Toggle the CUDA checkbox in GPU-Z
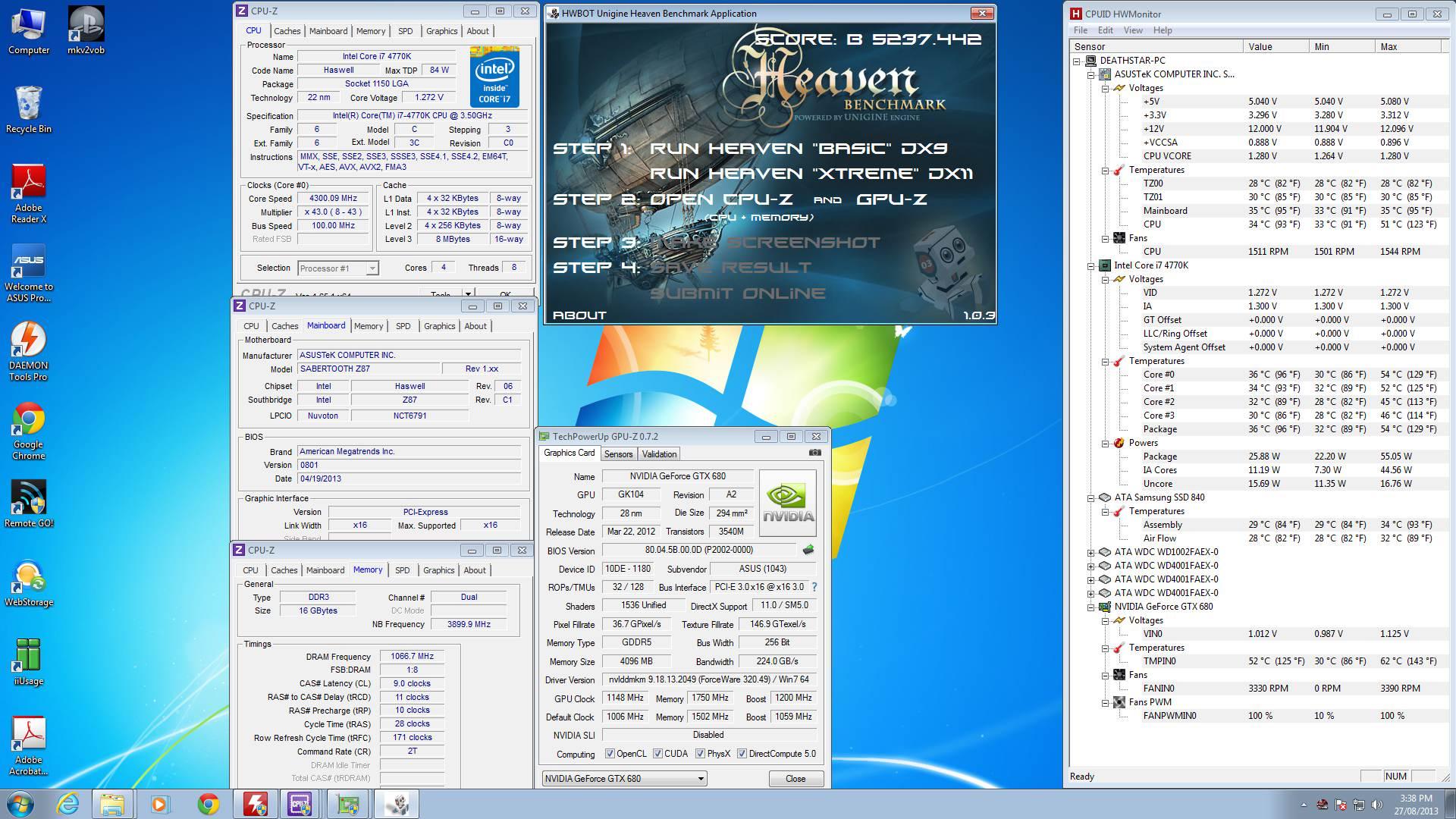Viewport: 1456px width, 819px height. (657, 754)
